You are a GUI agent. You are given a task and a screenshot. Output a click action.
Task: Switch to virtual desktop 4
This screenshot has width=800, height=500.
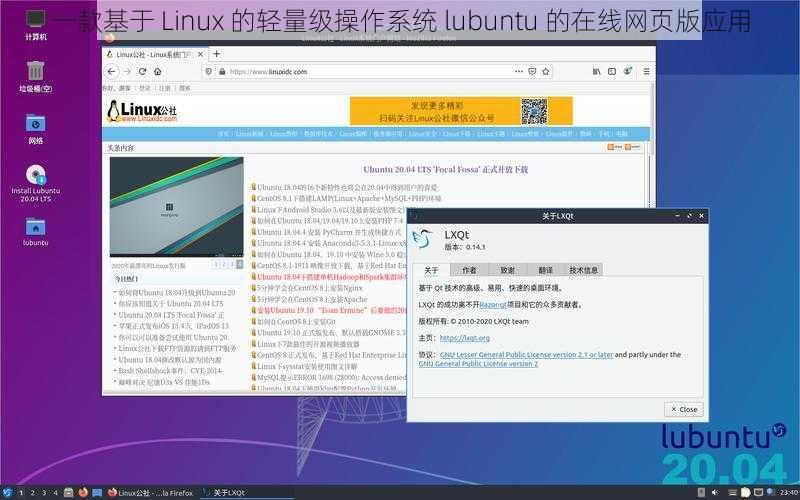56,493
